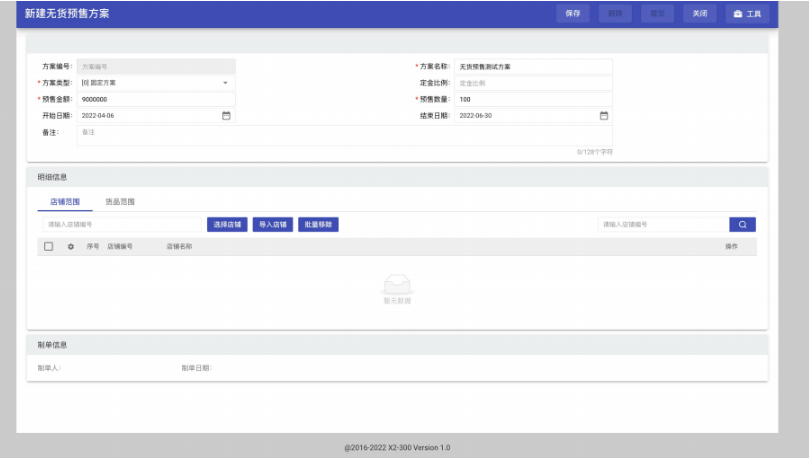This screenshot has width=809, height=458.
Task: Click the 新建无货预售方案 page title
Action: click(x=67, y=13)
